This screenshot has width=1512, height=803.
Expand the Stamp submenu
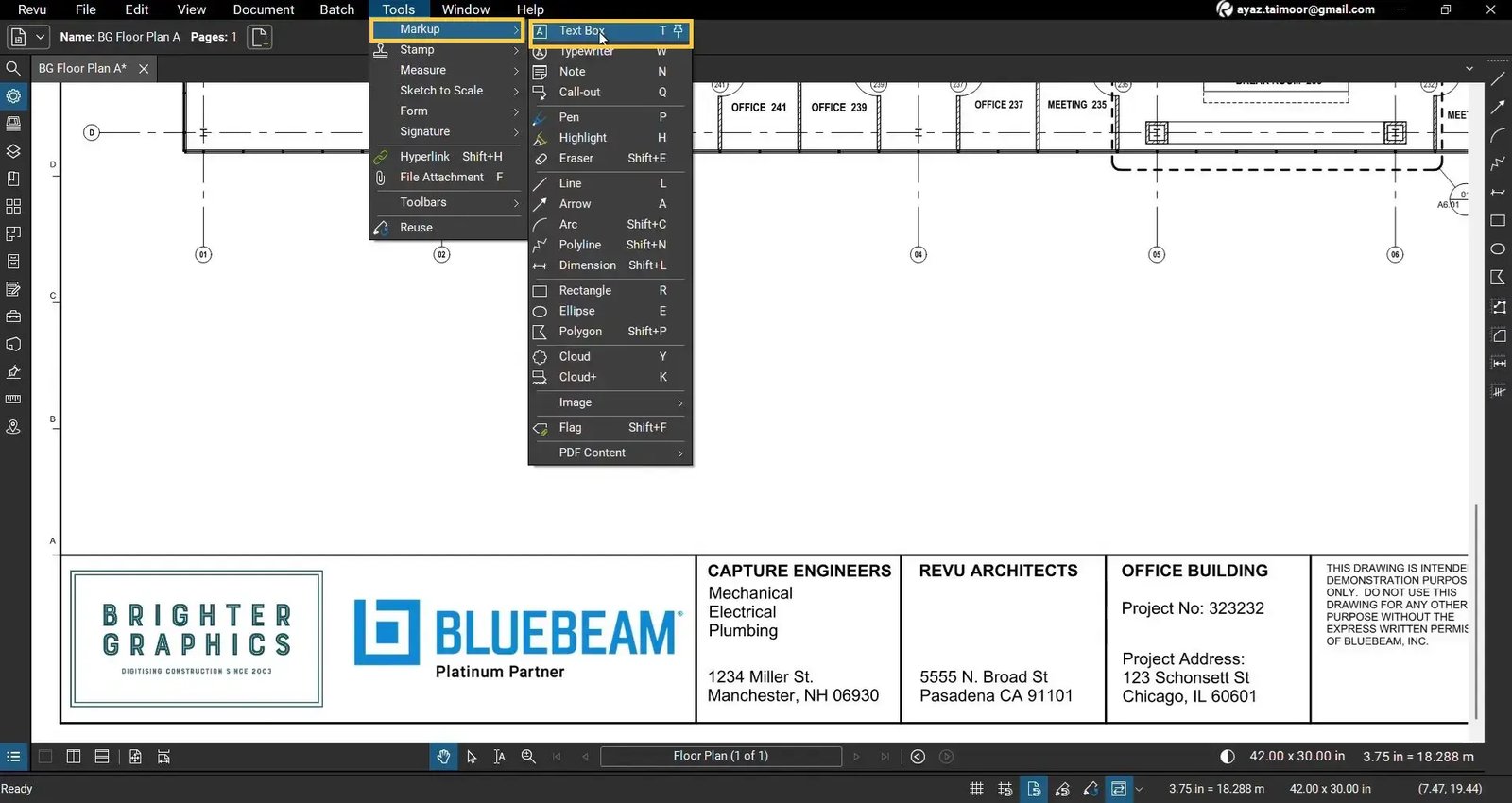(448, 50)
